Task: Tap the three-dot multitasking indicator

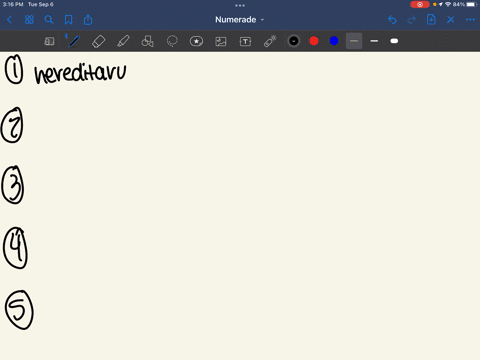Action: [240, 5]
